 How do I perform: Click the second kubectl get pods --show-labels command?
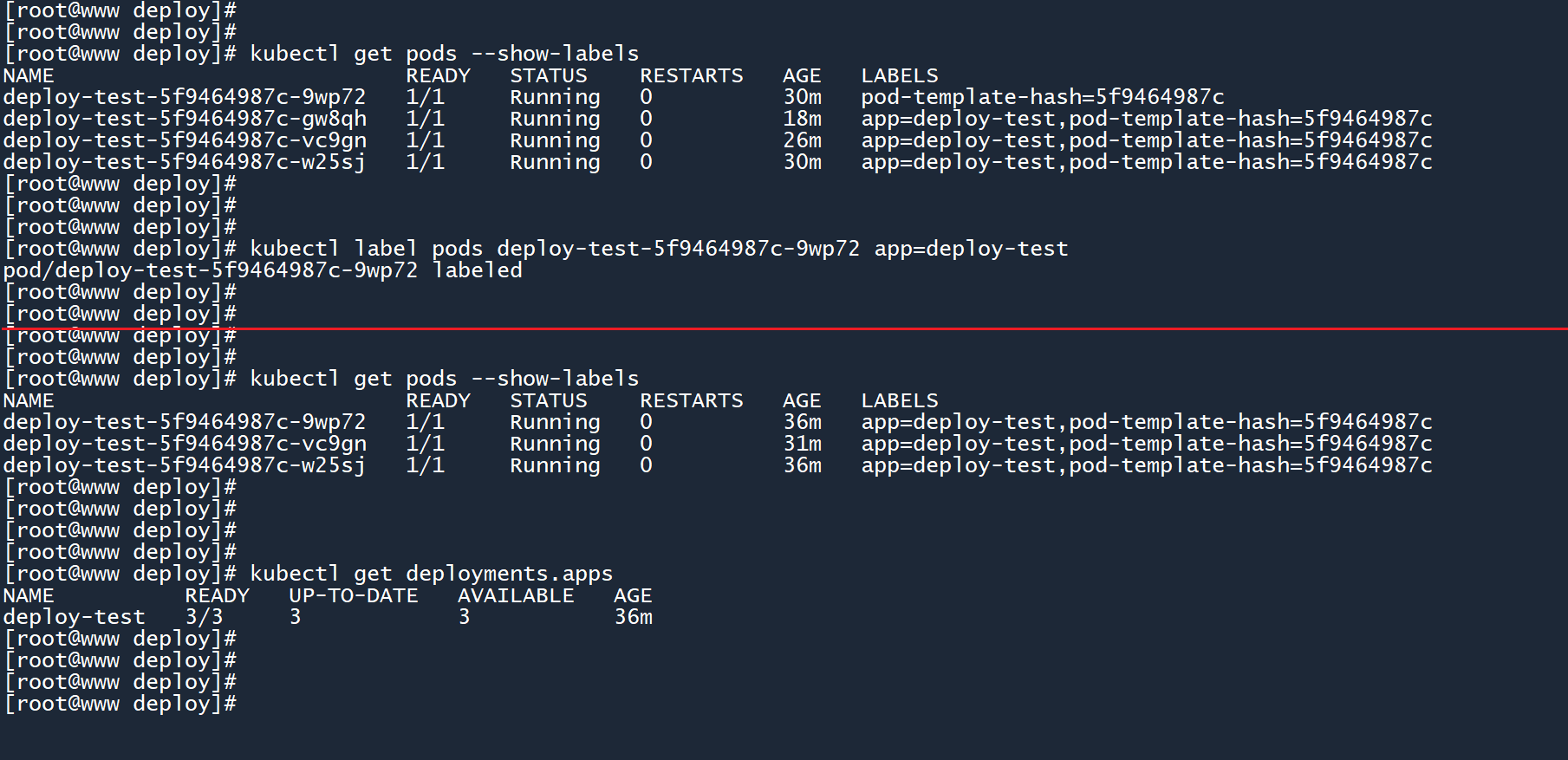[x=444, y=379]
